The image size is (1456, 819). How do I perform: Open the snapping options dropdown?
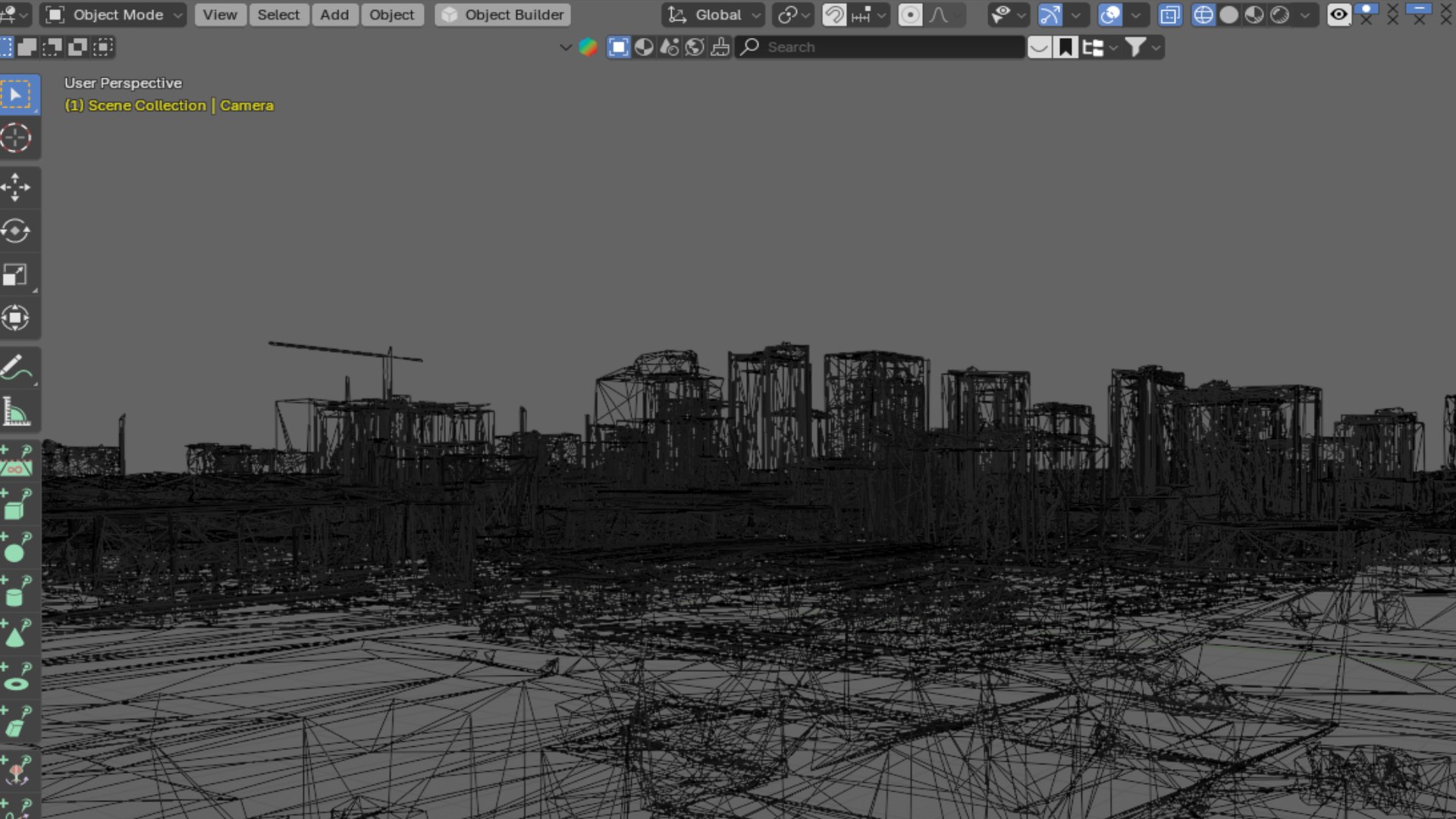[x=868, y=14]
